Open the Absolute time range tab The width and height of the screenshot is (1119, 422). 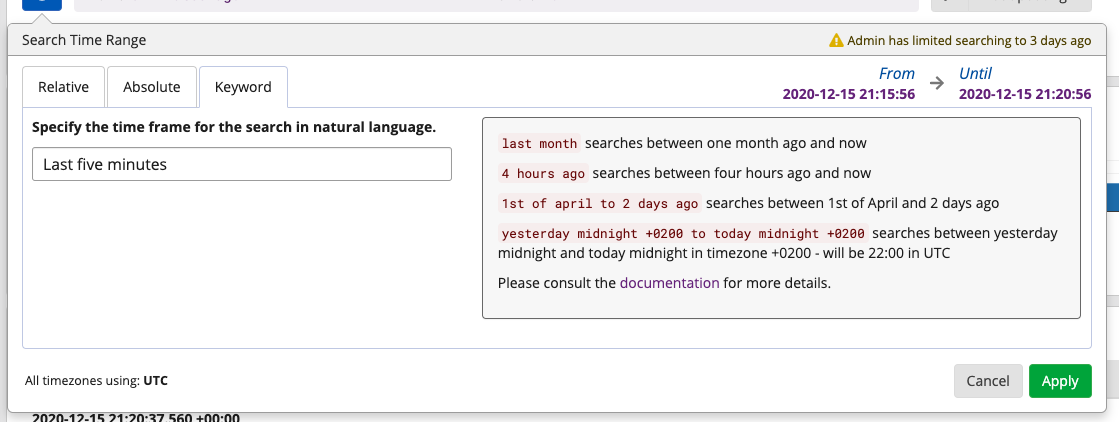pyautogui.click(x=152, y=87)
